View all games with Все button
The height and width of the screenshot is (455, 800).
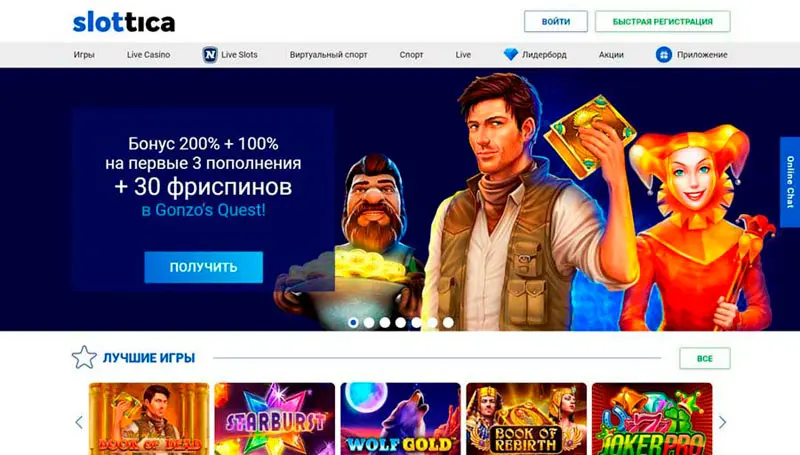tap(705, 358)
